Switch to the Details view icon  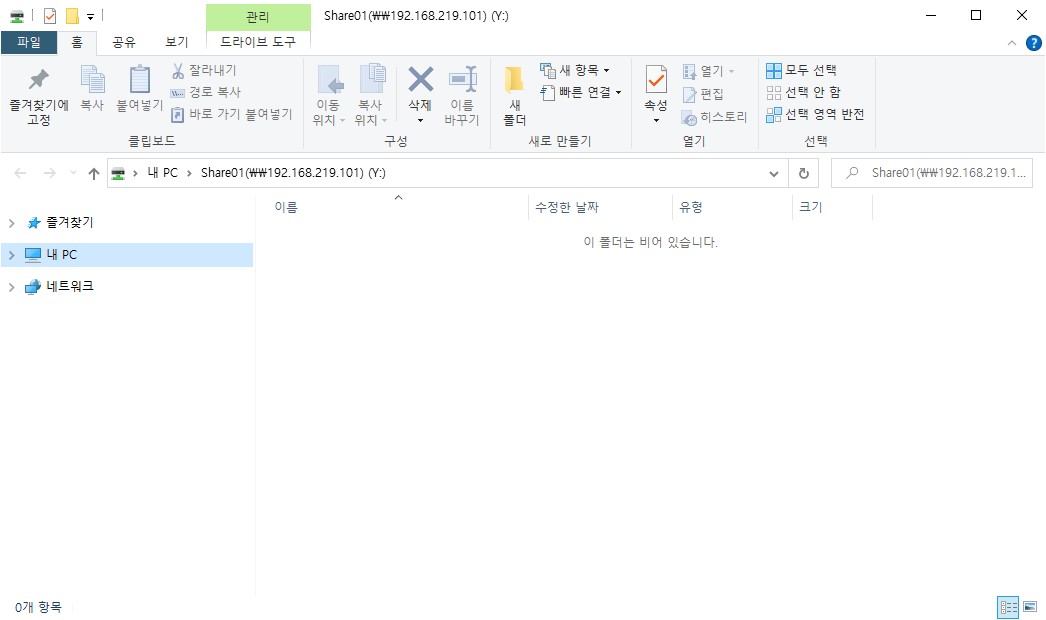(1008, 607)
